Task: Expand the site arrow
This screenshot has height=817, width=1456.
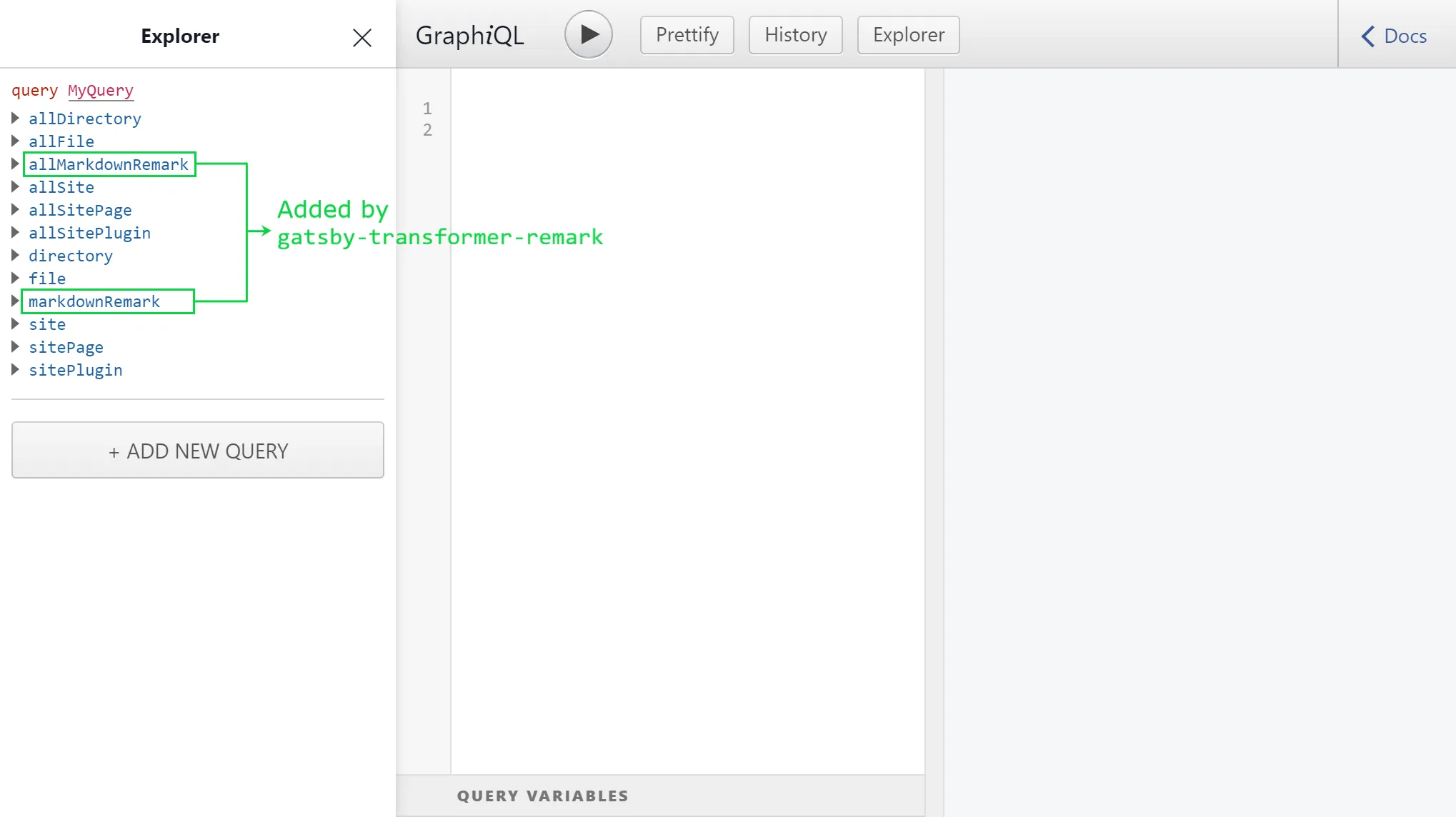Action: click(x=15, y=324)
